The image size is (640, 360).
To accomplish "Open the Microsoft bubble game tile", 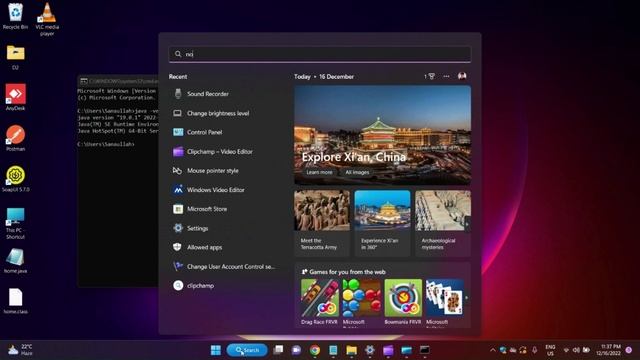I will [x=361, y=302].
